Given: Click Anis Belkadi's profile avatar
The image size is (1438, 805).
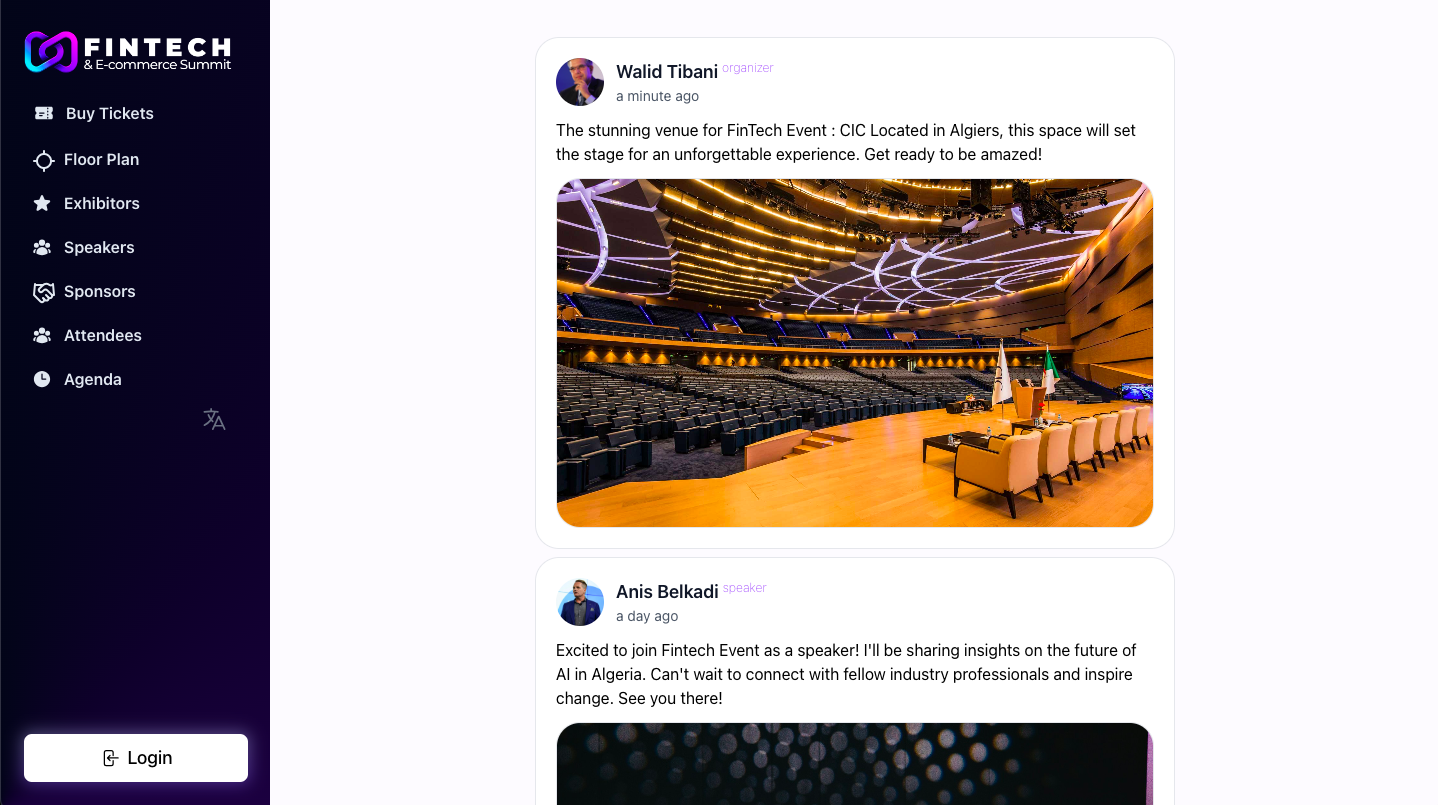Looking at the screenshot, I should click(x=580, y=602).
